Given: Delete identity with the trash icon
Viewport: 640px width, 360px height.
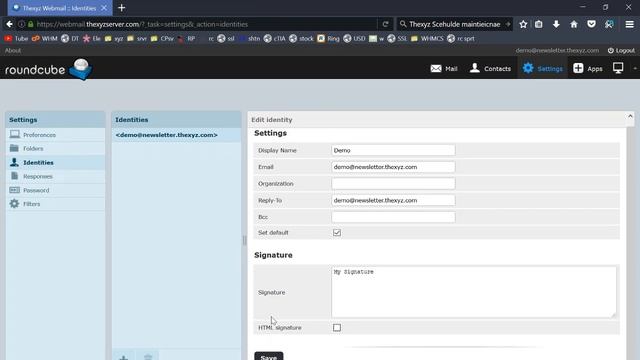Looking at the screenshot, I should pos(148,357).
